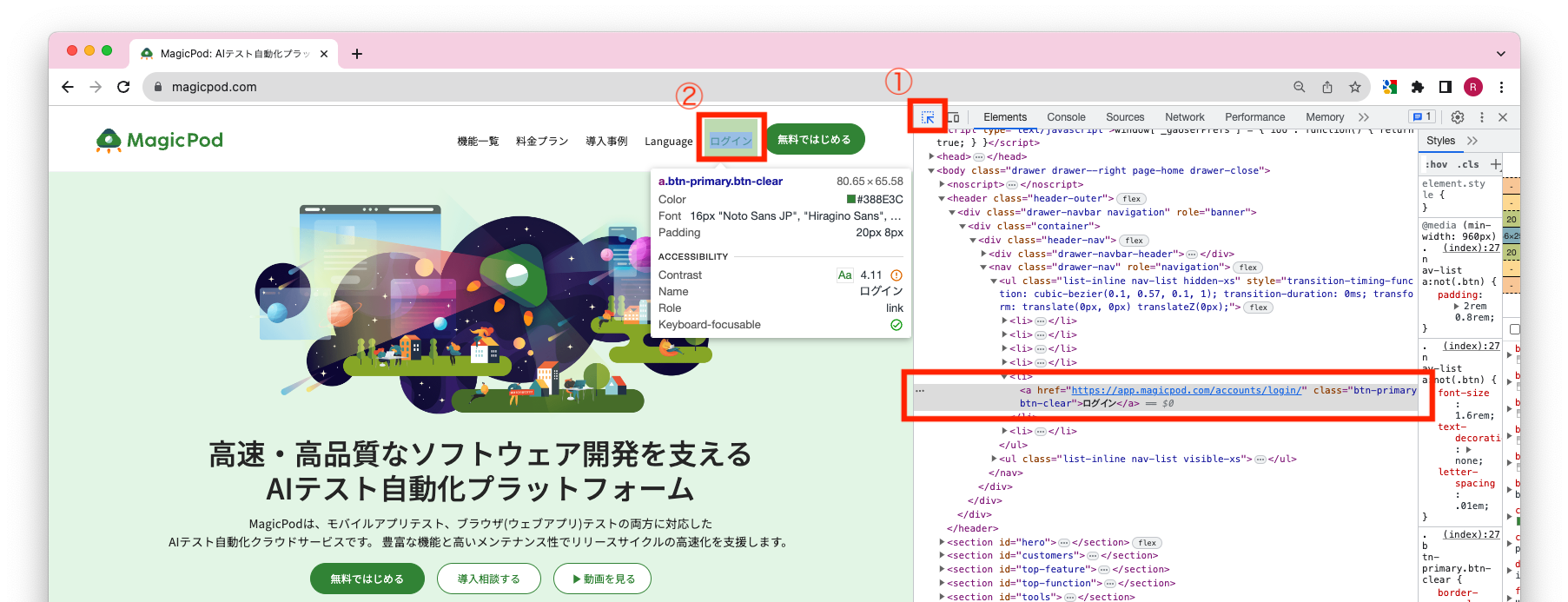Switch to the Elements tab
This screenshot has width=1568, height=602.
(1005, 117)
